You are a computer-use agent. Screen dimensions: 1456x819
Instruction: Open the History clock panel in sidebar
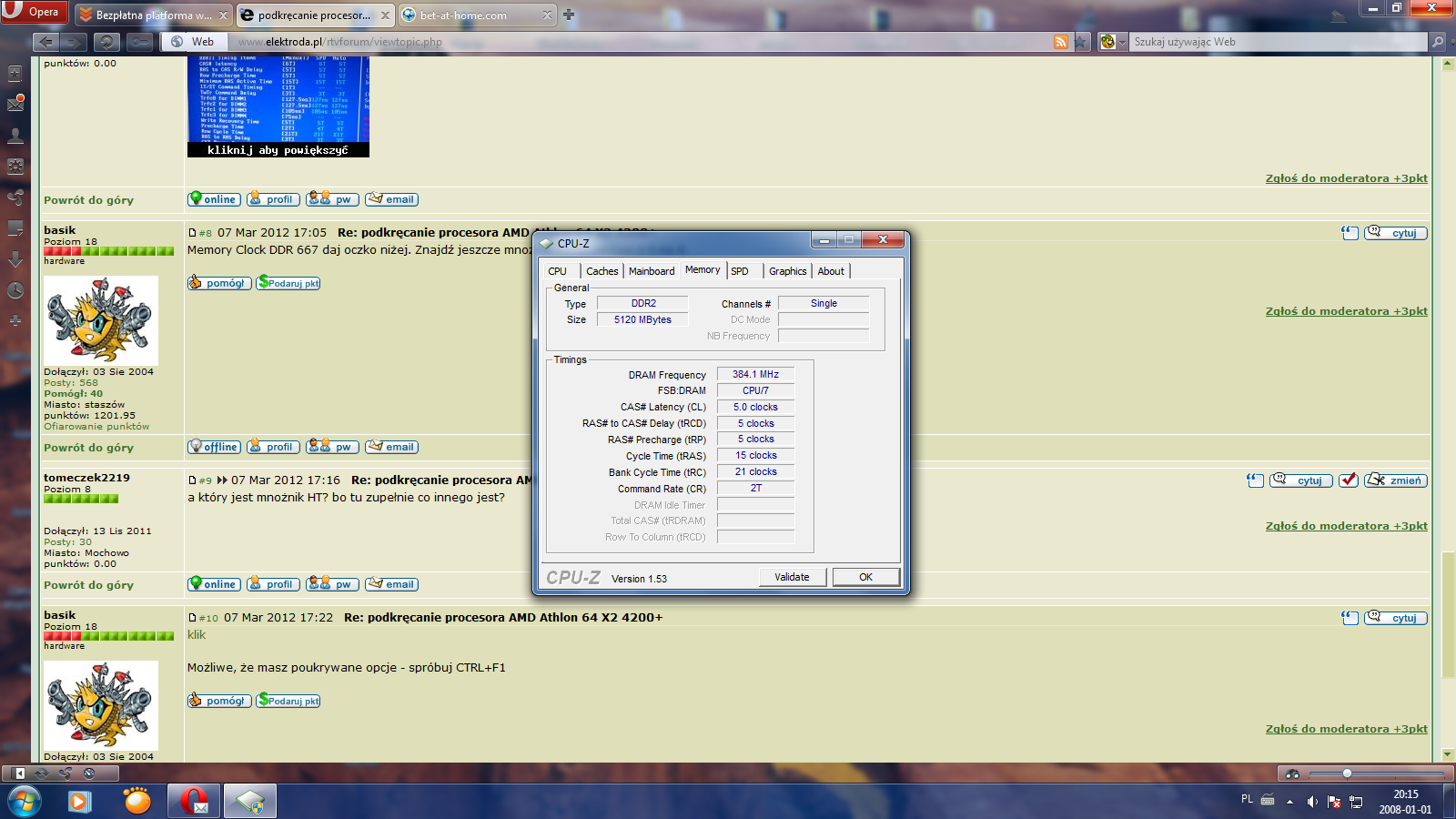click(x=15, y=290)
